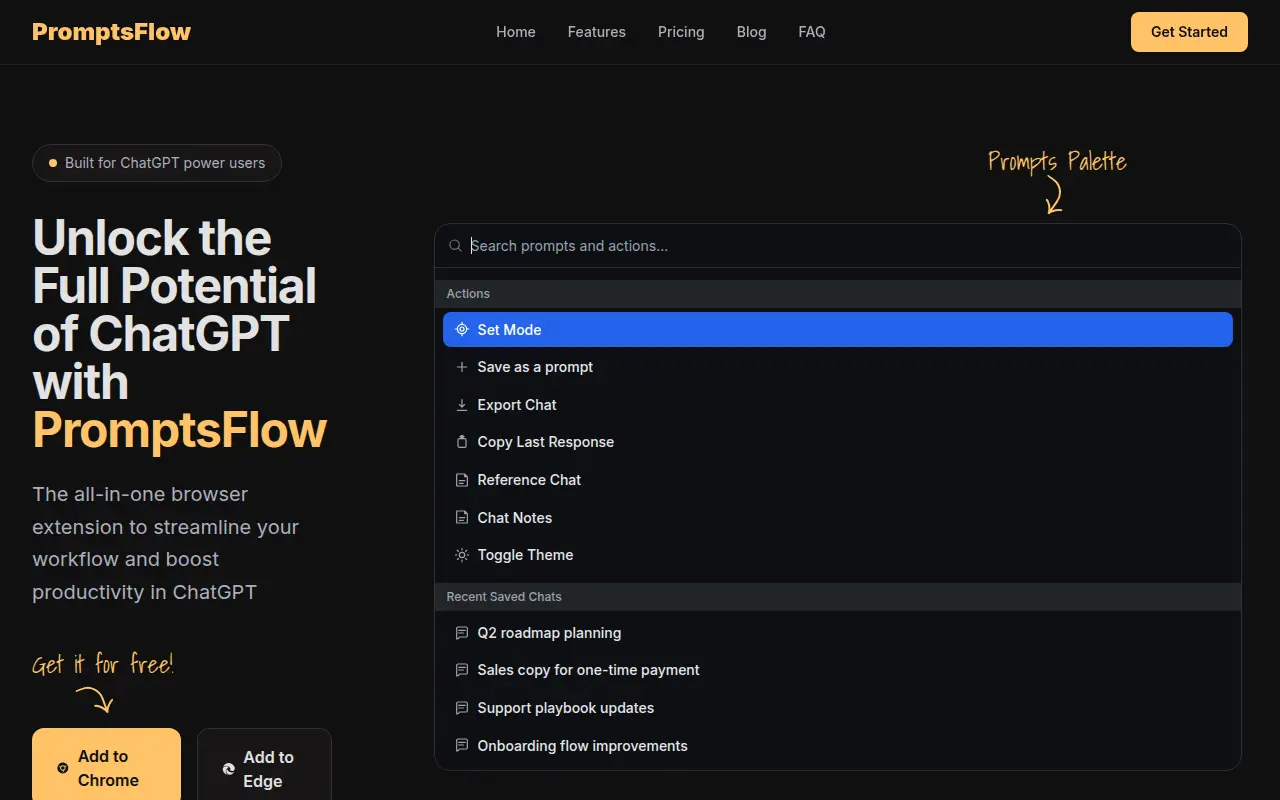Screen dimensions: 1280x800
Task: Click the clipboard icon for Copy Last Response
Action: tap(462, 442)
